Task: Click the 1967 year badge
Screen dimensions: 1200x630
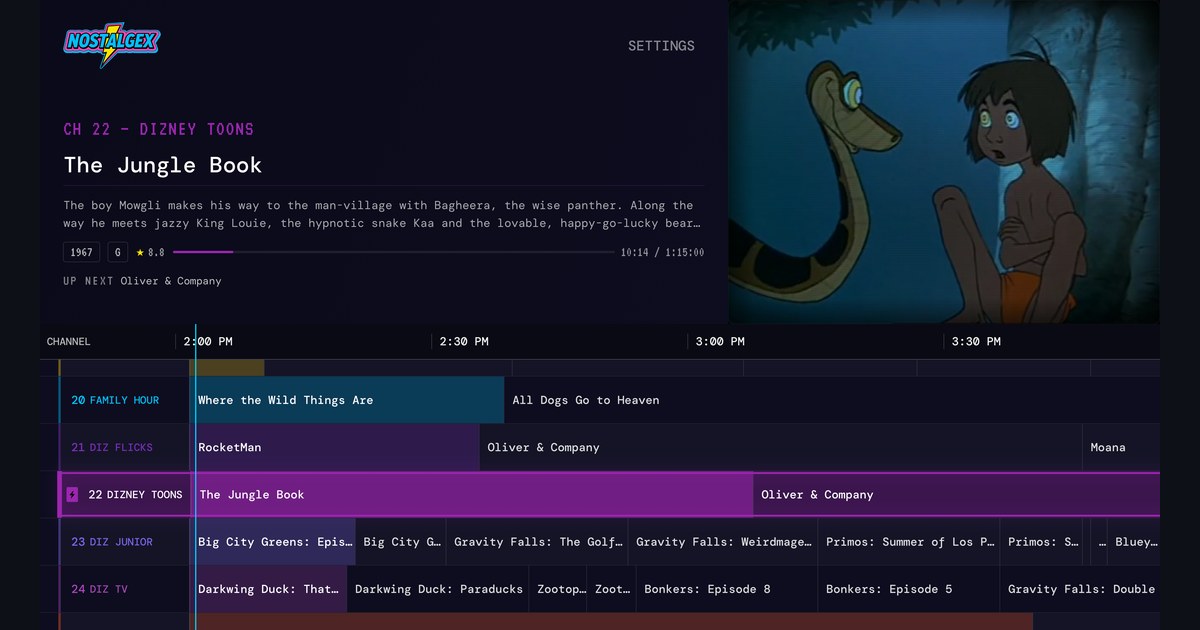Action: 82,253
